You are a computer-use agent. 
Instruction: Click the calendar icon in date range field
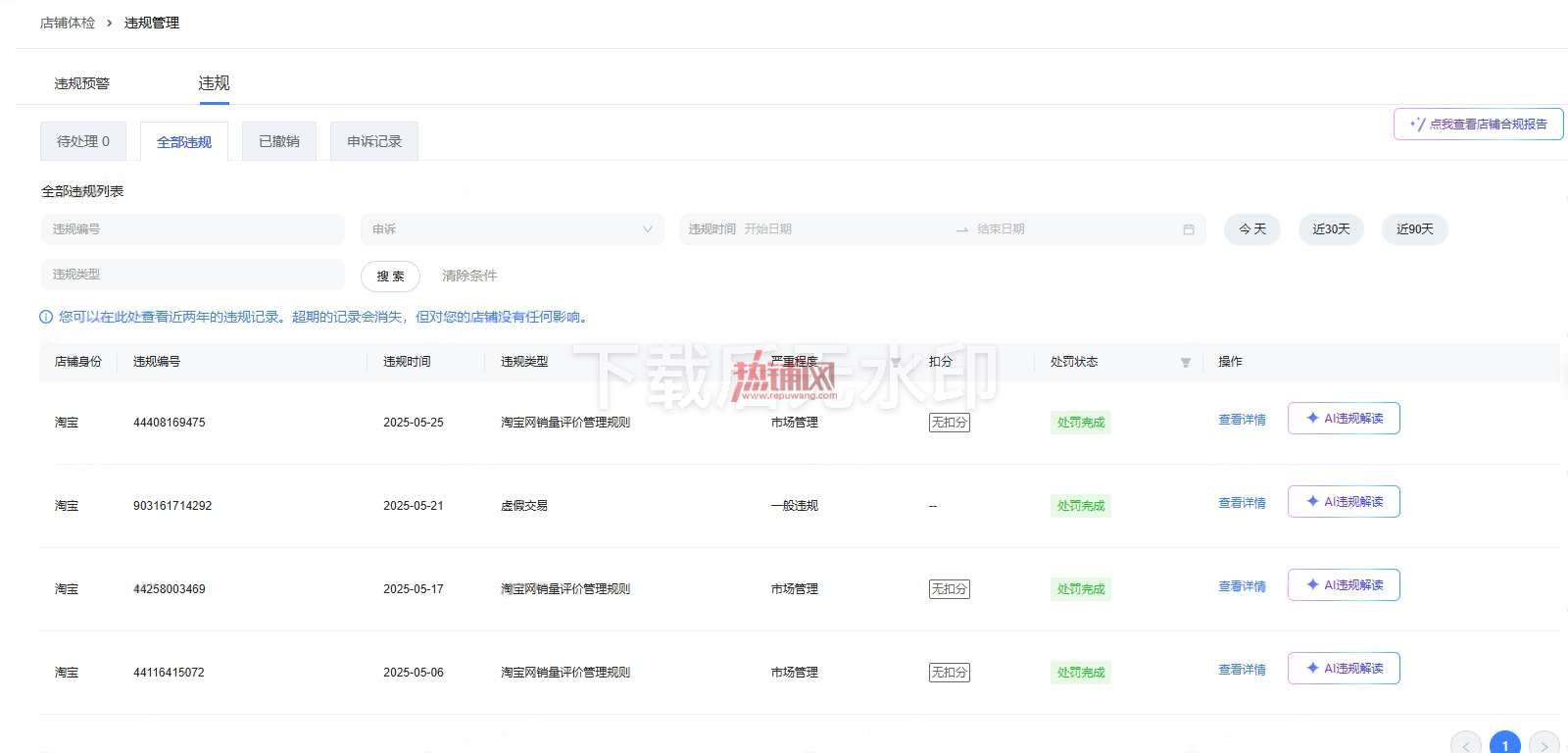[1188, 229]
